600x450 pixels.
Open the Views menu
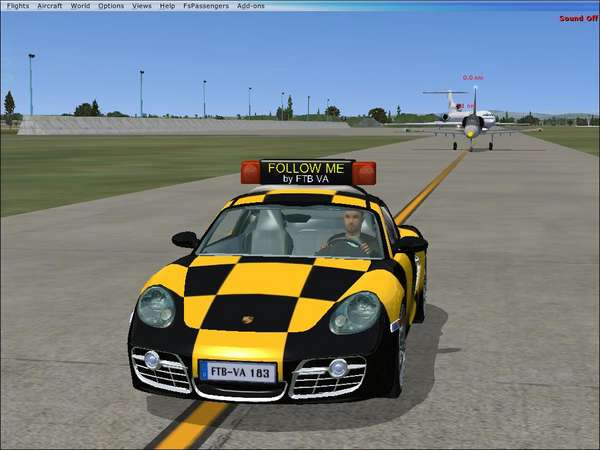pyautogui.click(x=142, y=6)
